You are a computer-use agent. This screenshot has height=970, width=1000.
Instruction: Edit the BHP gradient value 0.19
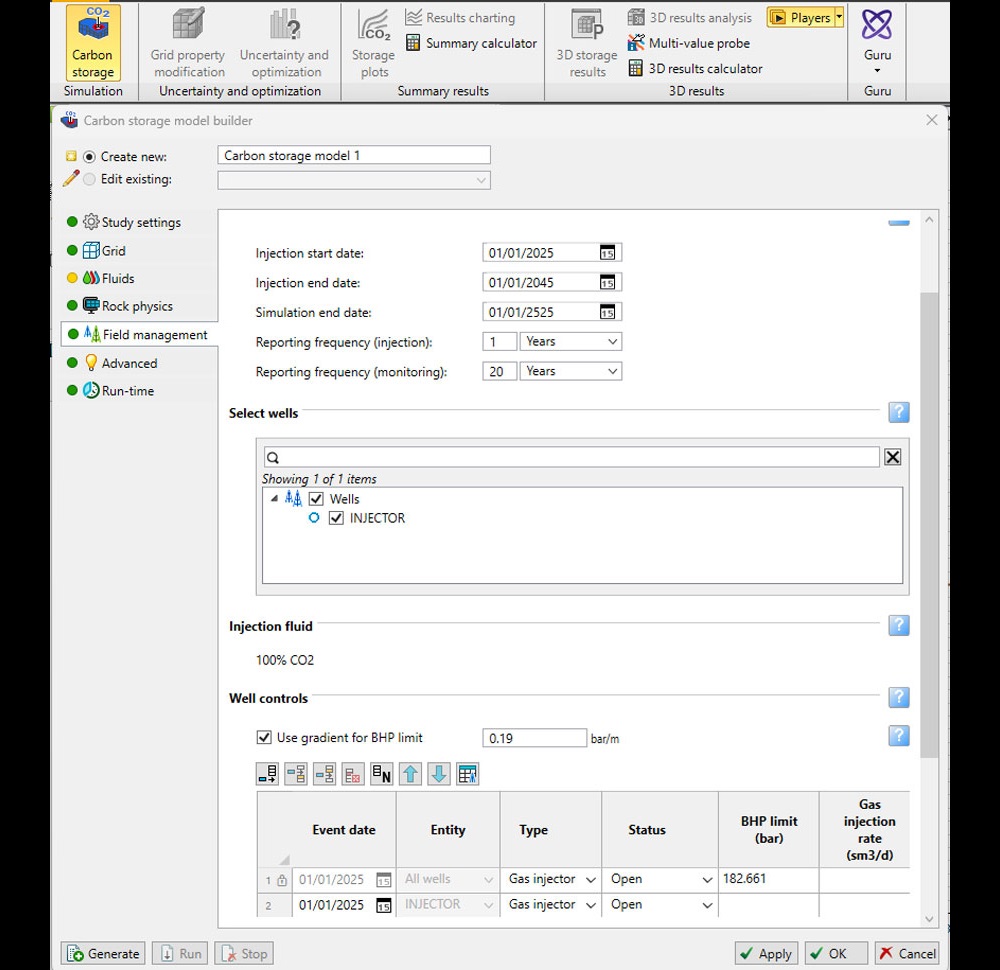pos(534,738)
